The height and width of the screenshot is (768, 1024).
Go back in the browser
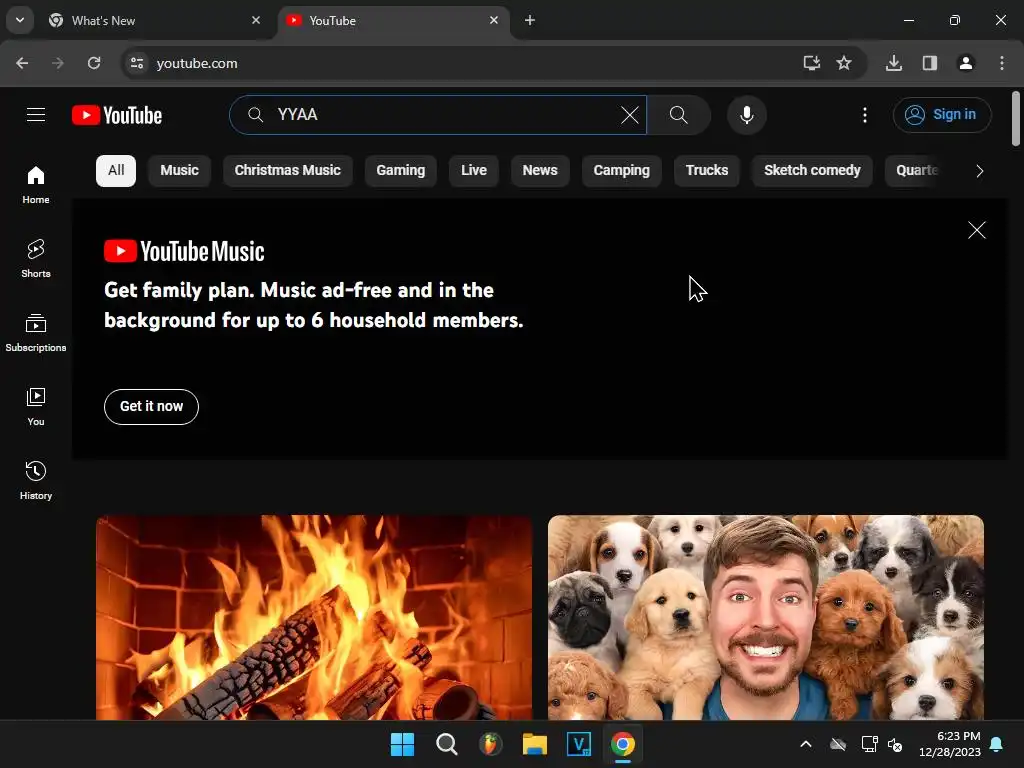22,63
